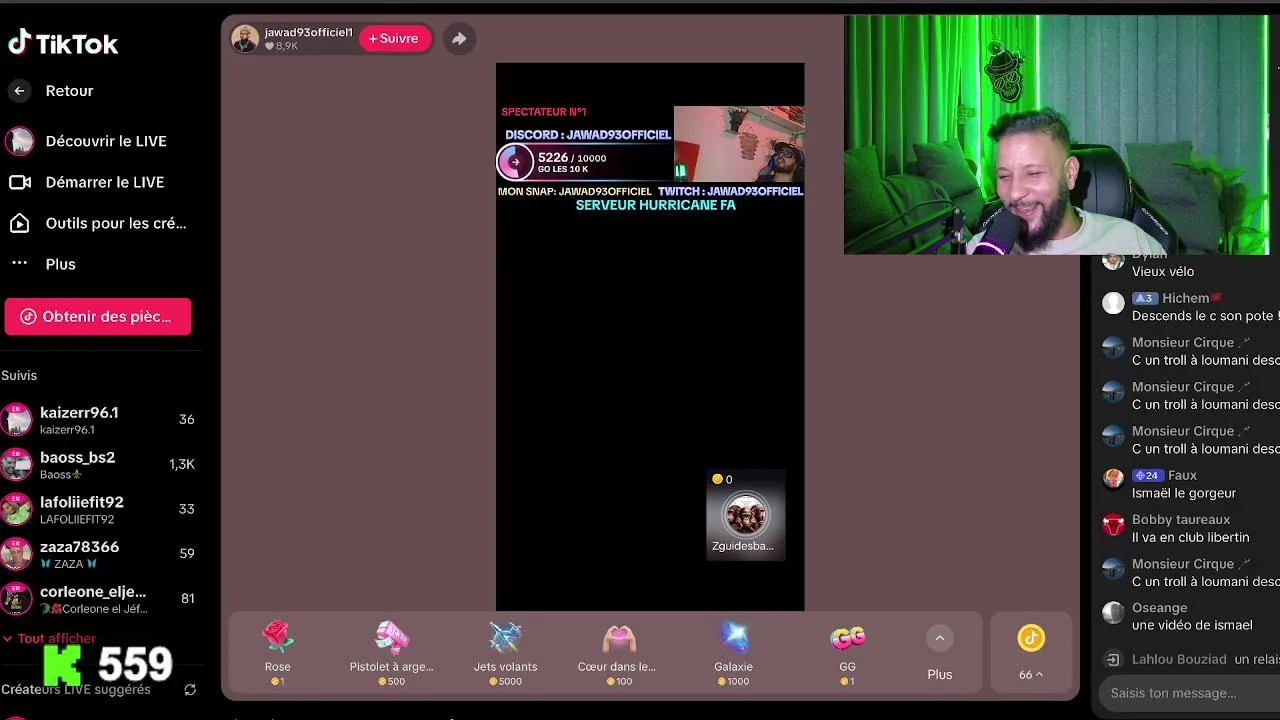The width and height of the screenshot is (1280, 720).
Task: Follow the streamer with Suivre button
Action: [395, 38]
